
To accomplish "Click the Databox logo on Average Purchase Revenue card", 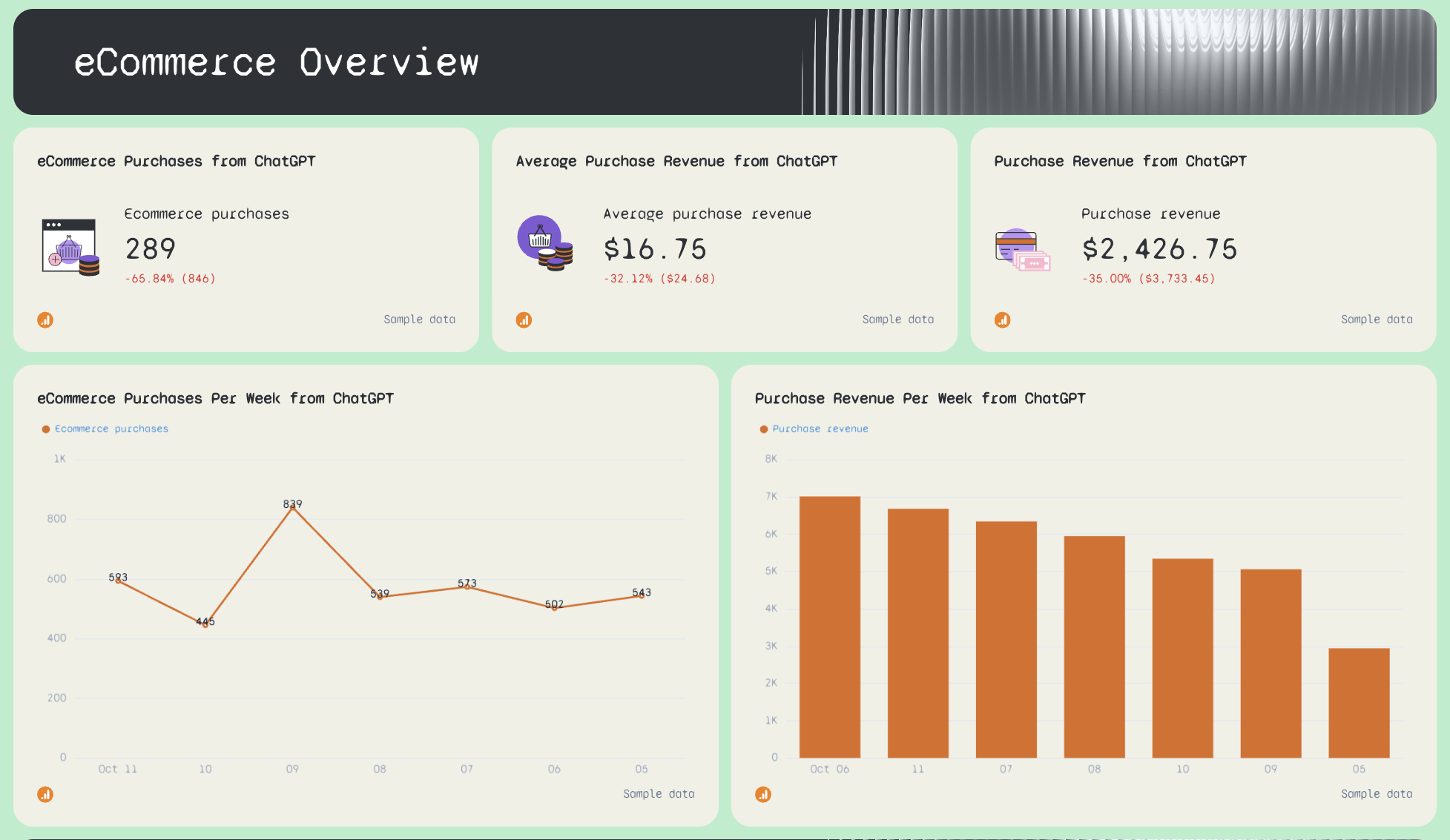I will coord(524,320).
